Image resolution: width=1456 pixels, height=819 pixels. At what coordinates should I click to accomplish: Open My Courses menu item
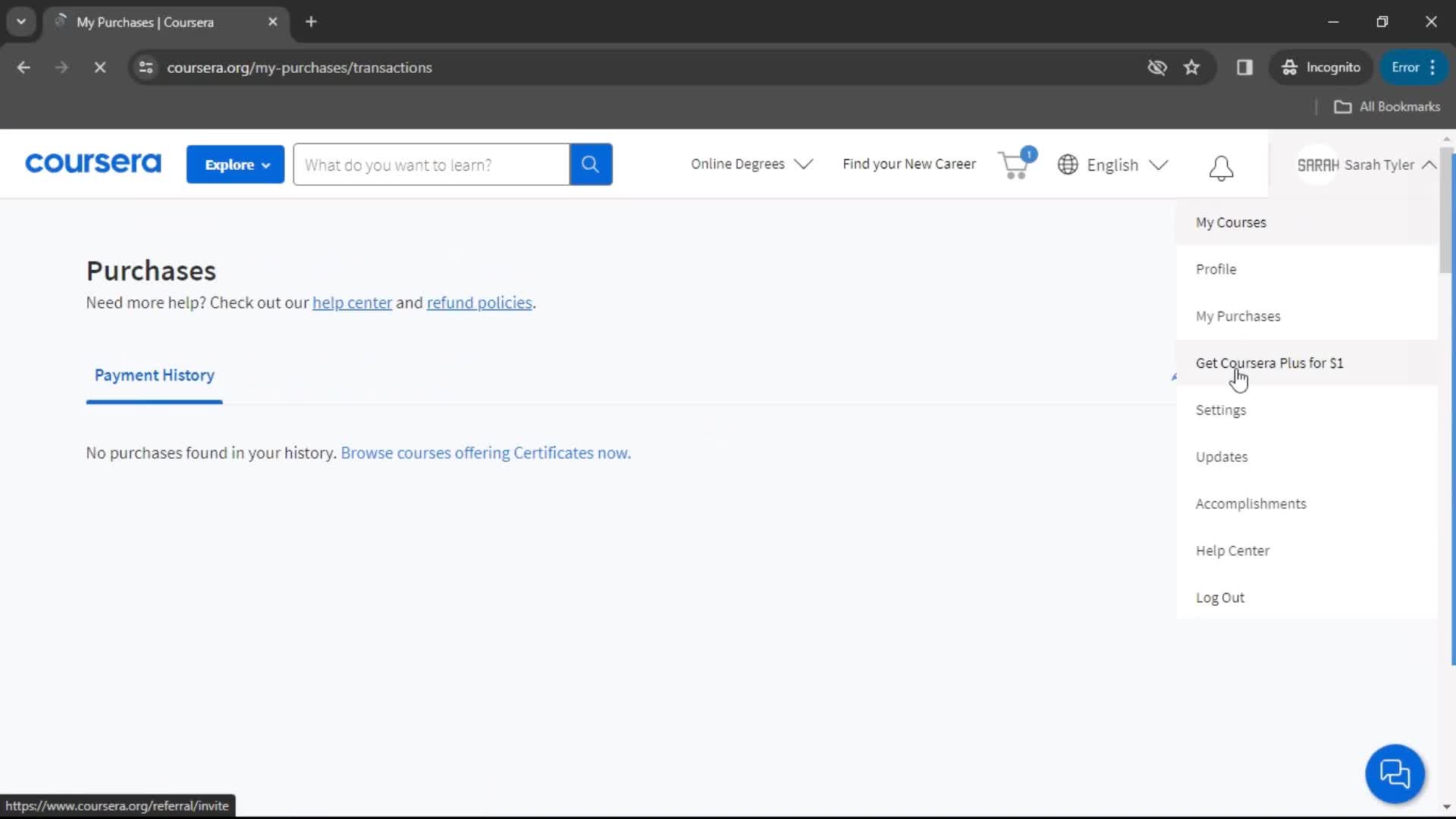tap(1231, 222)
